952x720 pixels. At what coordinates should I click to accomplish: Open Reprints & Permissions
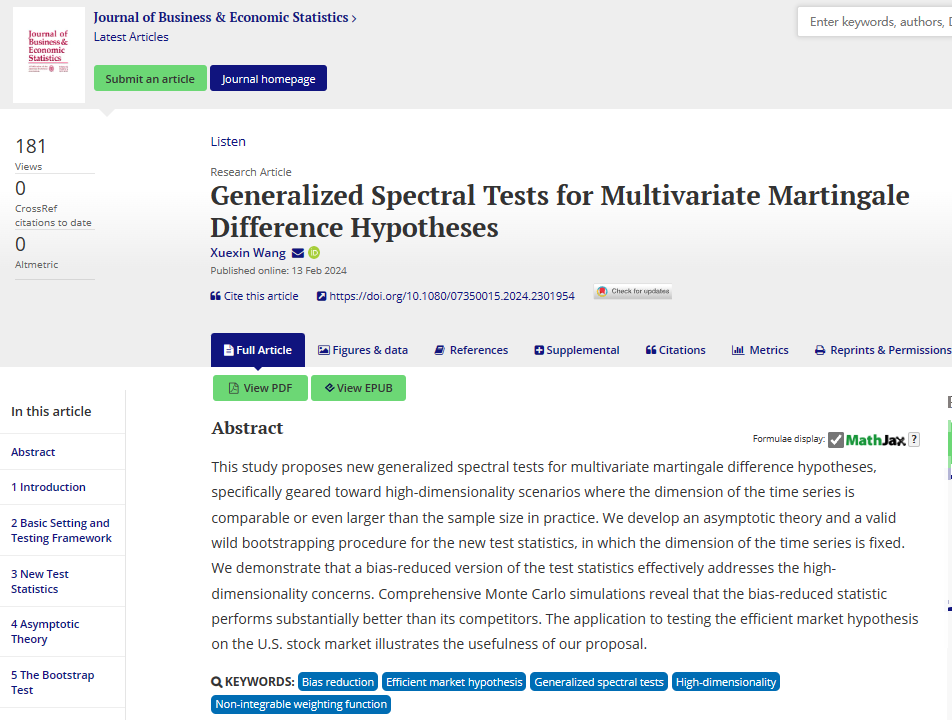tap(882, 350)
